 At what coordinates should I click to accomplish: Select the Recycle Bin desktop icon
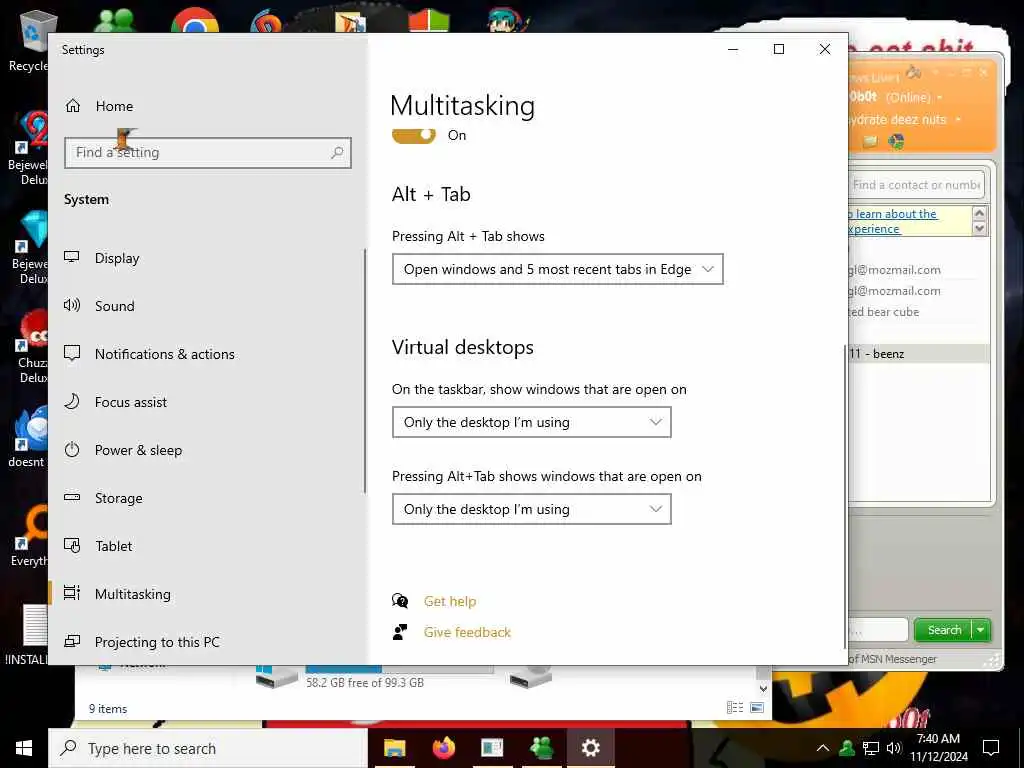30,42
